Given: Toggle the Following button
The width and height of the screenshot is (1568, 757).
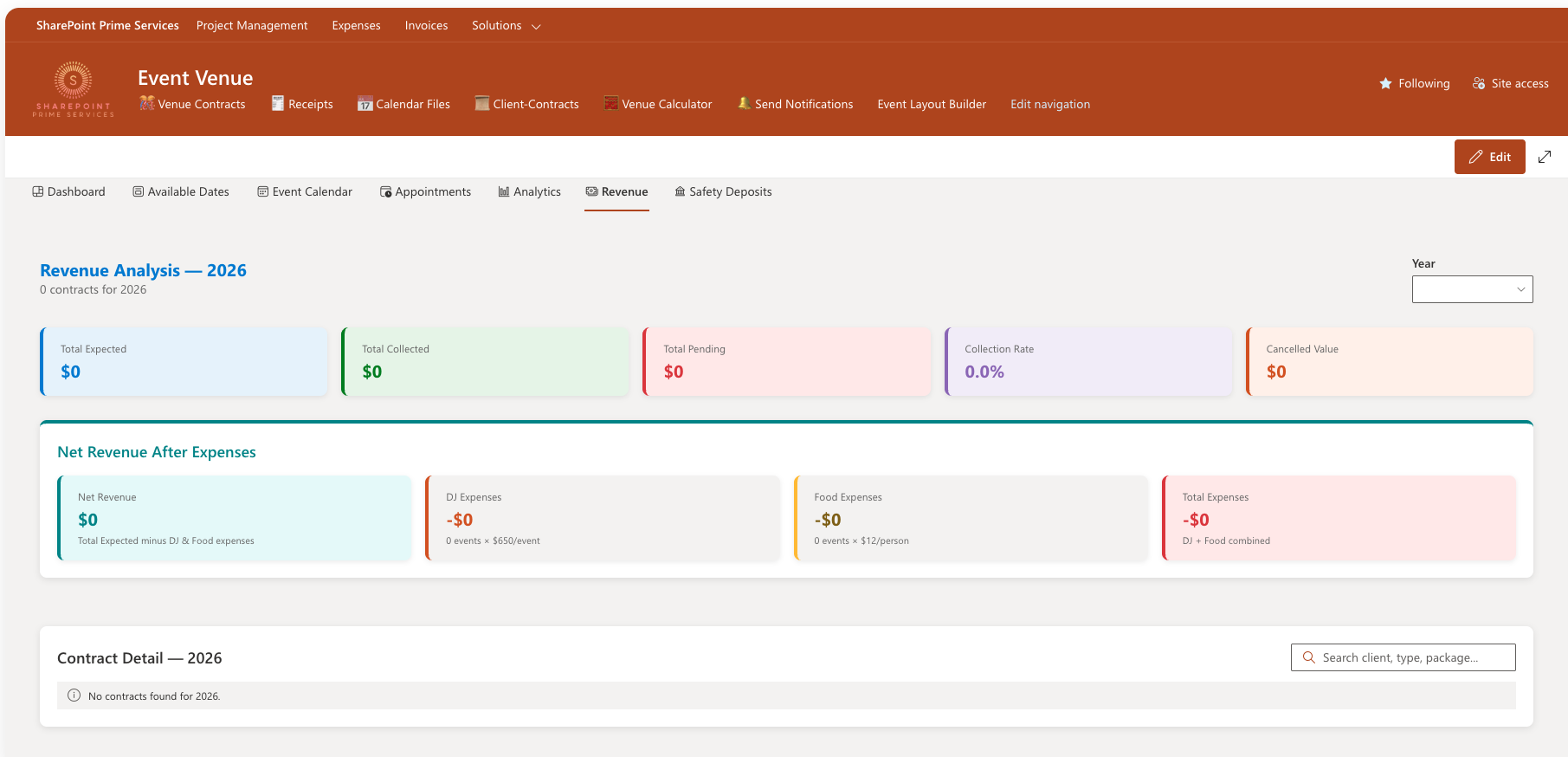Looking at the screenshot, I should pyautogui.click(x=1415, y=83).
